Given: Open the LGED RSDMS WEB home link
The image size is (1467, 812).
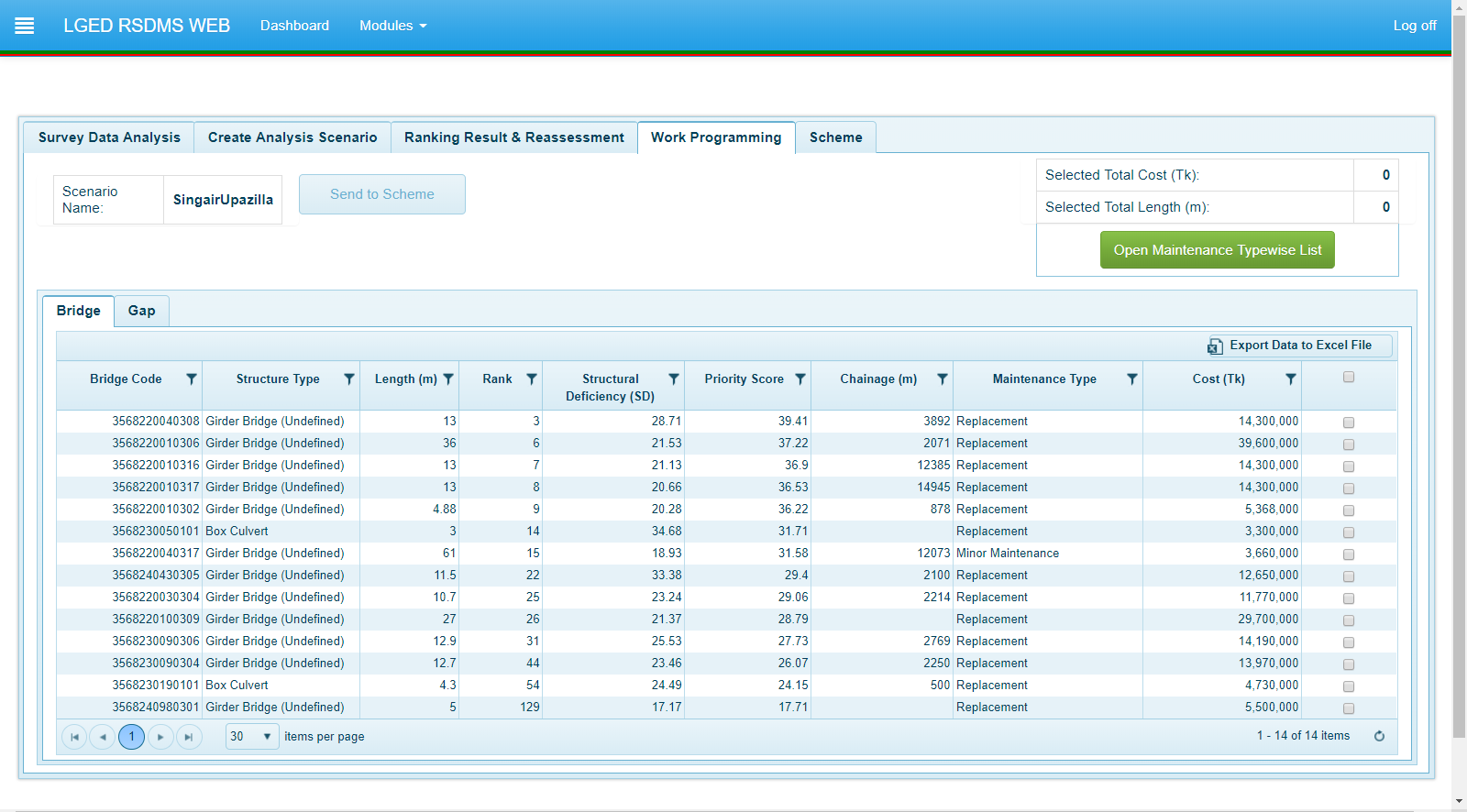Looking at the screenshot, I should (147, 26).
